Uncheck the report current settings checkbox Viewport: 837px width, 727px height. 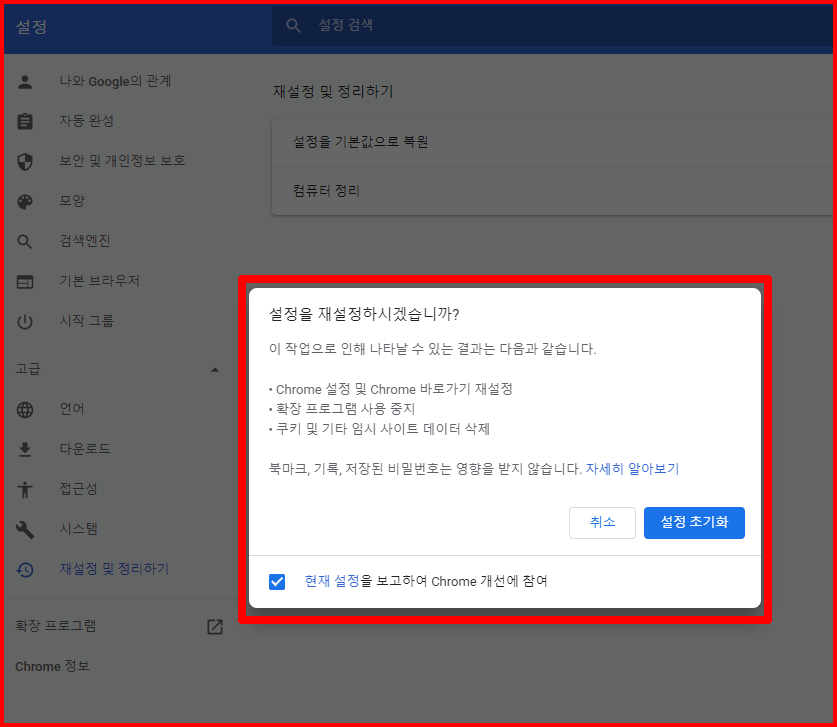point(277,581)
